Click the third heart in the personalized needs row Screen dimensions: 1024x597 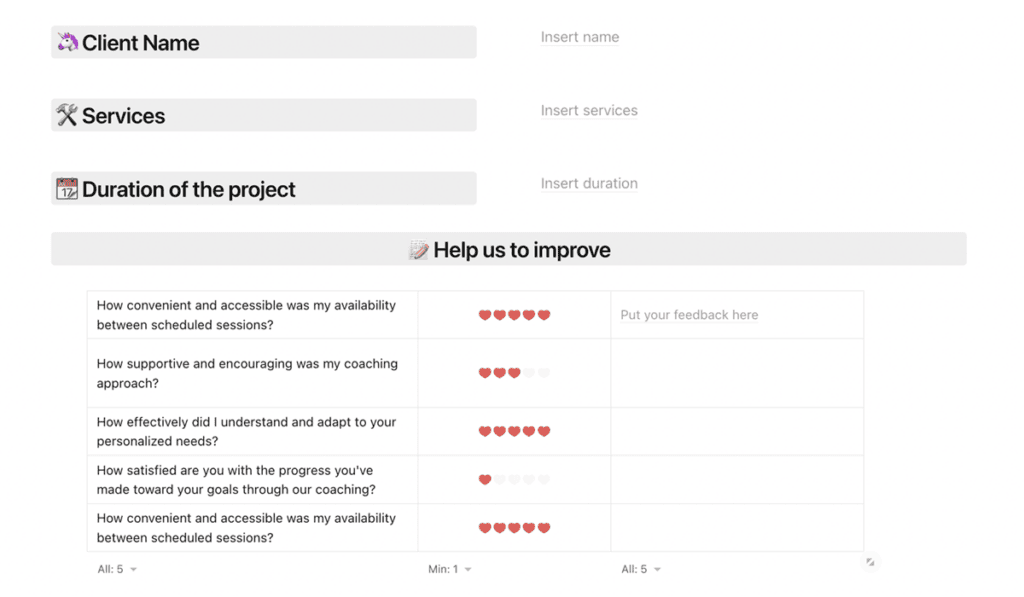[x=514, y=431]
